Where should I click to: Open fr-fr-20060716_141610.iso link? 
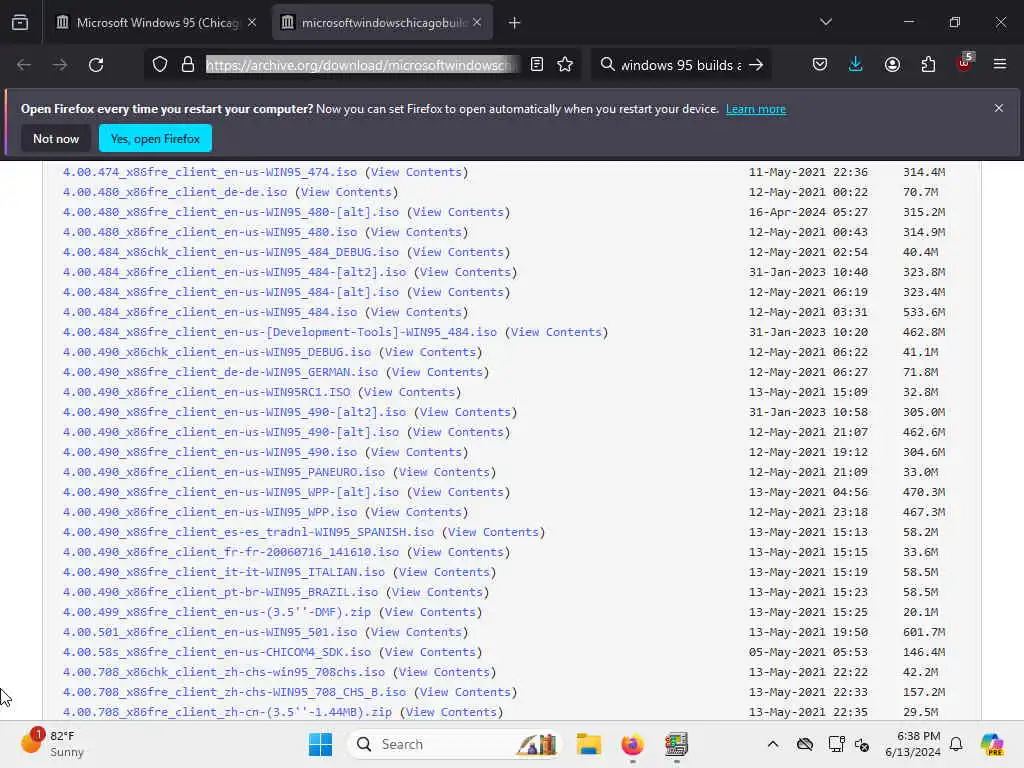tap(231, 552)
